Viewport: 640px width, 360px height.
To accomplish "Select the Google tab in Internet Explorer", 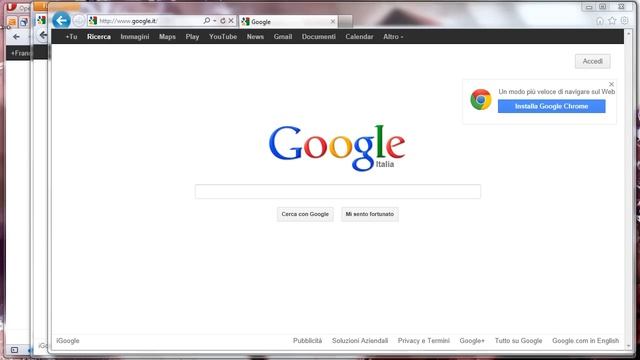I will tap(288, 22).
